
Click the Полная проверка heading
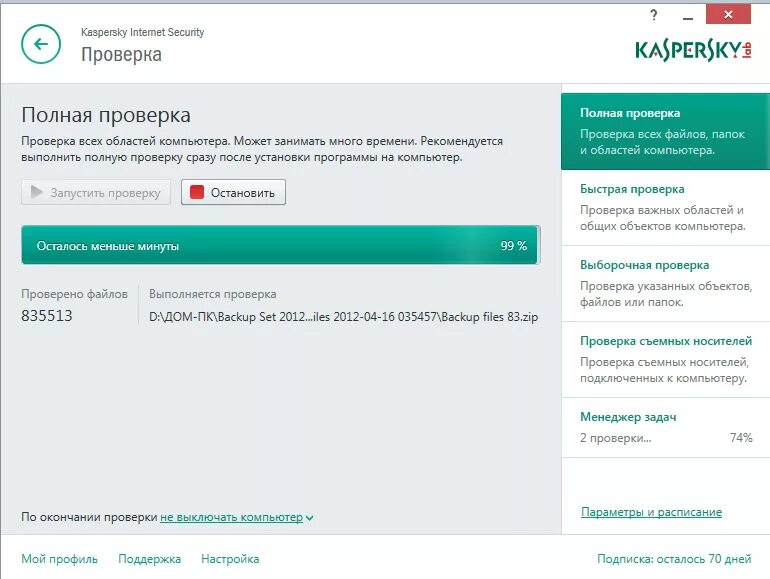point(106,115)
